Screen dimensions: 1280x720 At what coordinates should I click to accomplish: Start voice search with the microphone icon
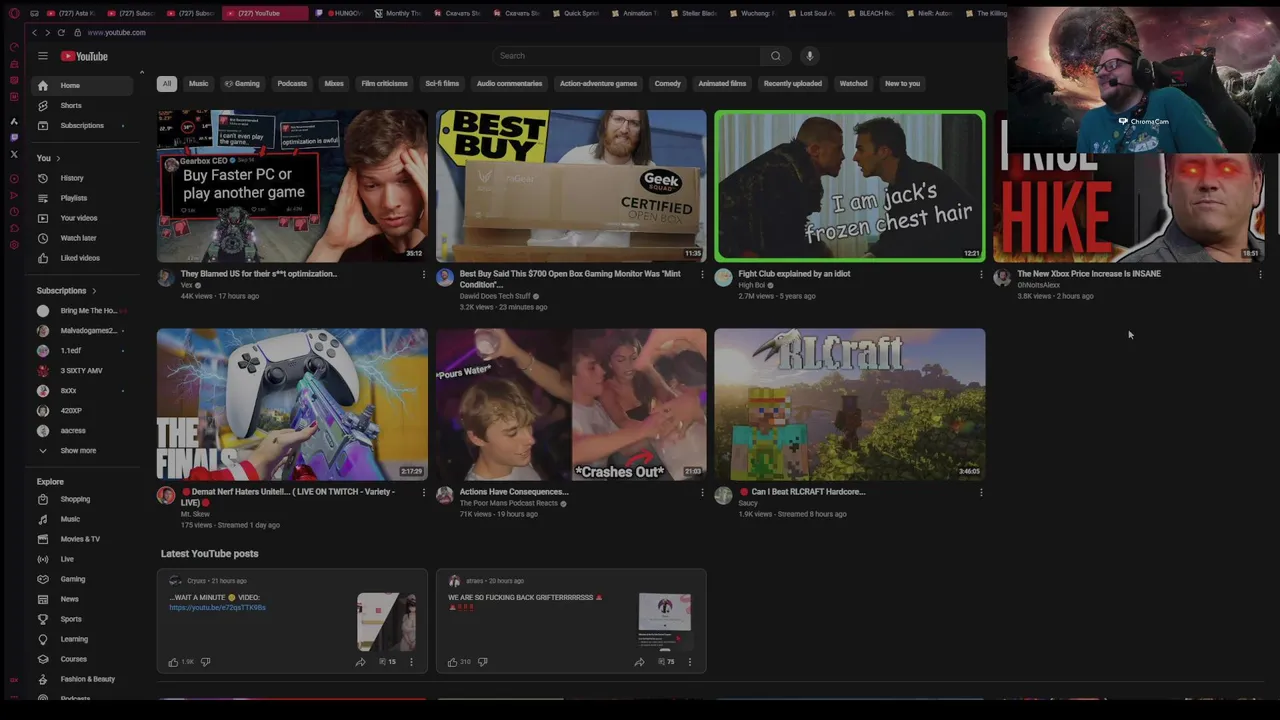coord(810,56)
